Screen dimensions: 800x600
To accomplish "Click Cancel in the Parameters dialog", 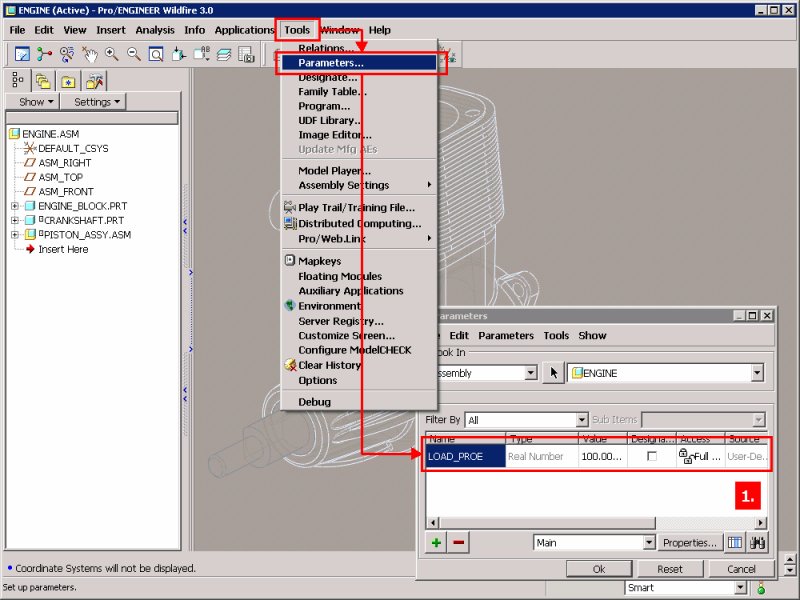I will coord(741,569).
